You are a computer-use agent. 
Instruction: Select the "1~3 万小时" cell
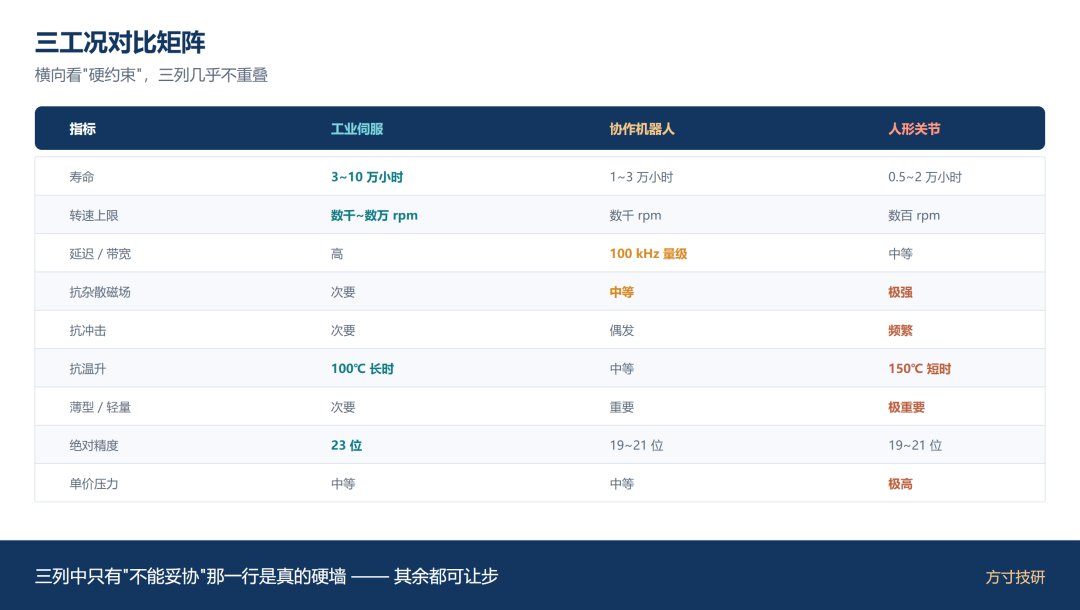(x=641, y=177)
